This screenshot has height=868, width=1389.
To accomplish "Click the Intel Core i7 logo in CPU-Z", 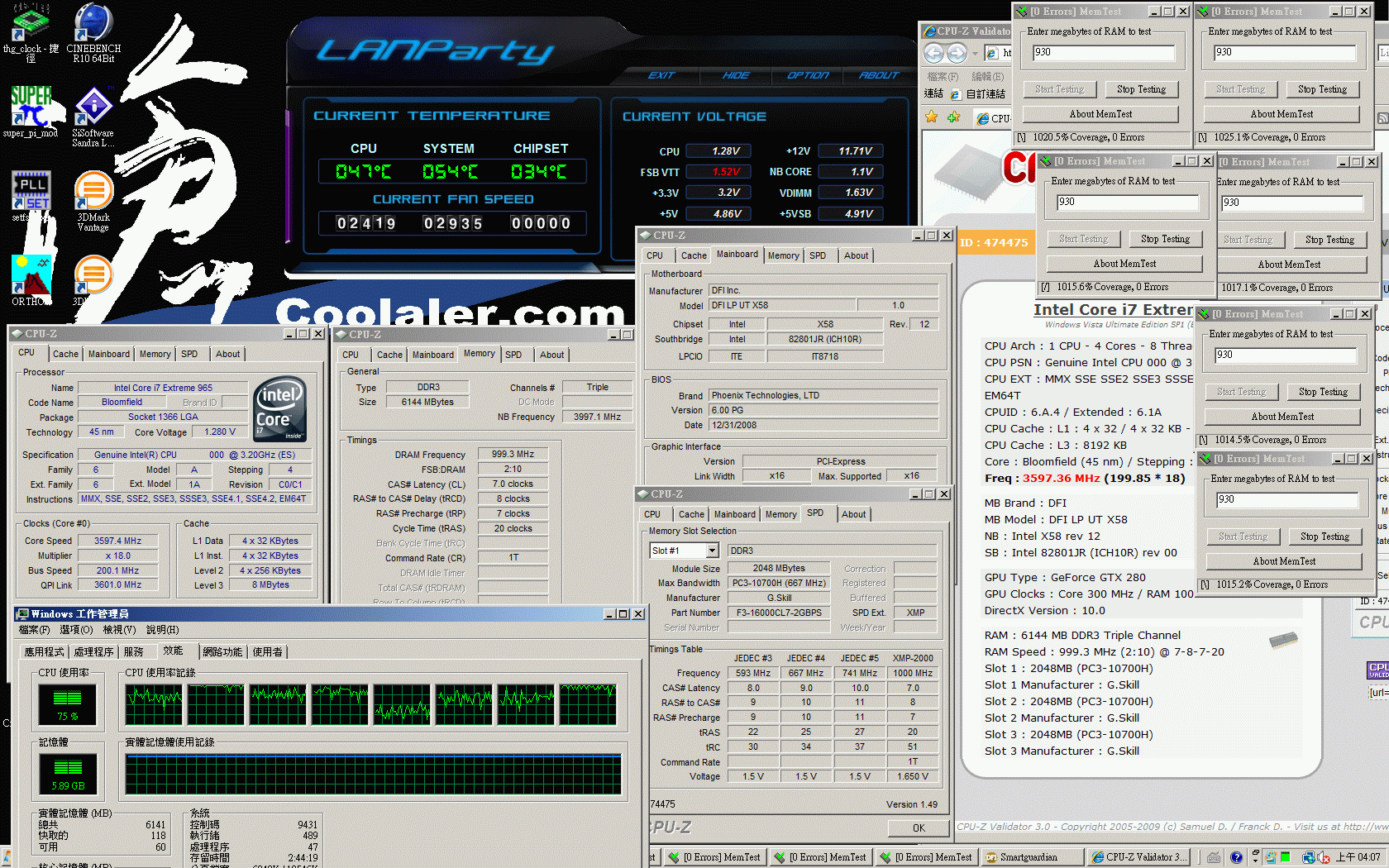I will (280, 408).
